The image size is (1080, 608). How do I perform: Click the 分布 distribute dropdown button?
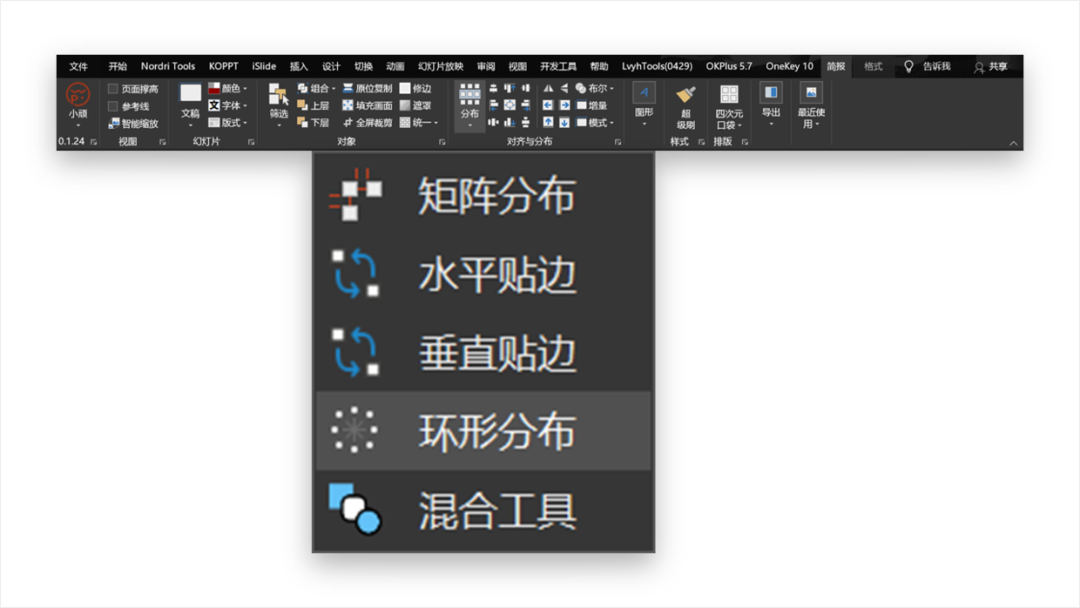click(x=470, y=105)
